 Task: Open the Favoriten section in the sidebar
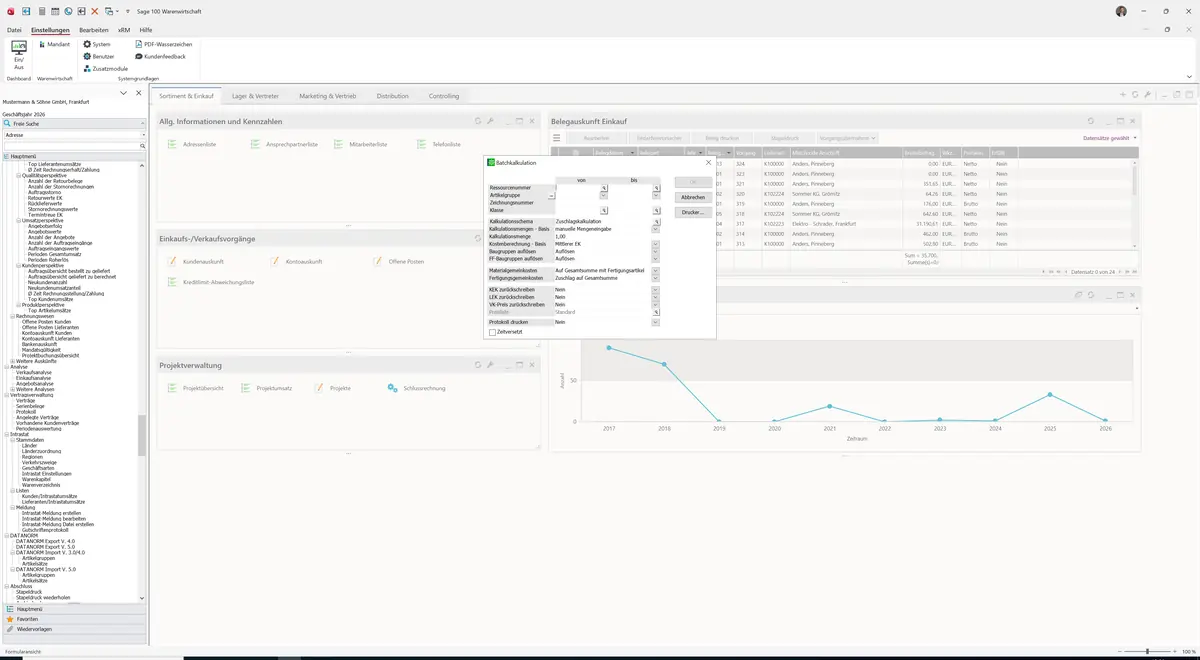click(x=74, y=619)
